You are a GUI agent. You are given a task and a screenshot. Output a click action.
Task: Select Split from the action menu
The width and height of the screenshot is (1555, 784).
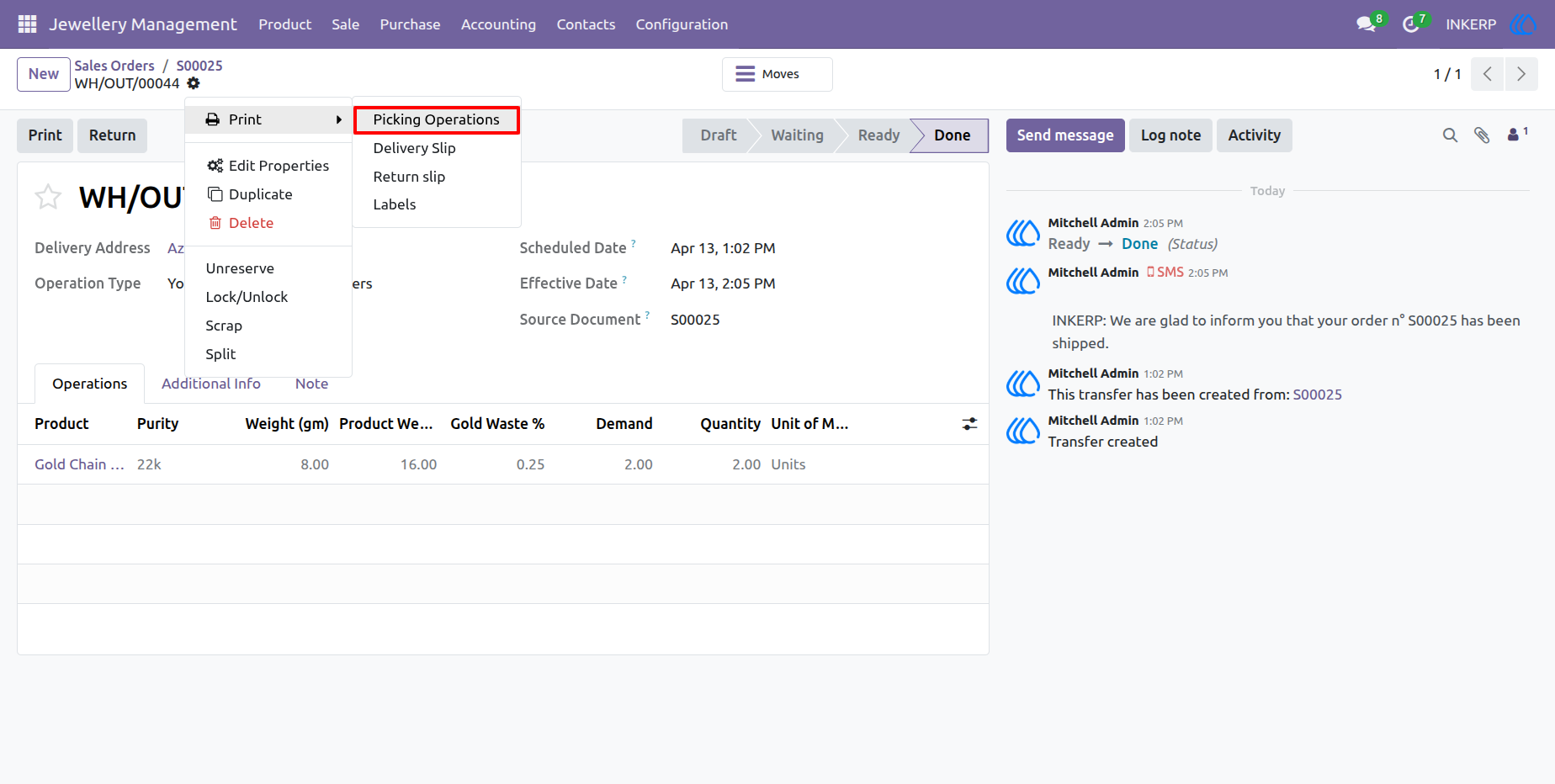(x=268, y=354)
